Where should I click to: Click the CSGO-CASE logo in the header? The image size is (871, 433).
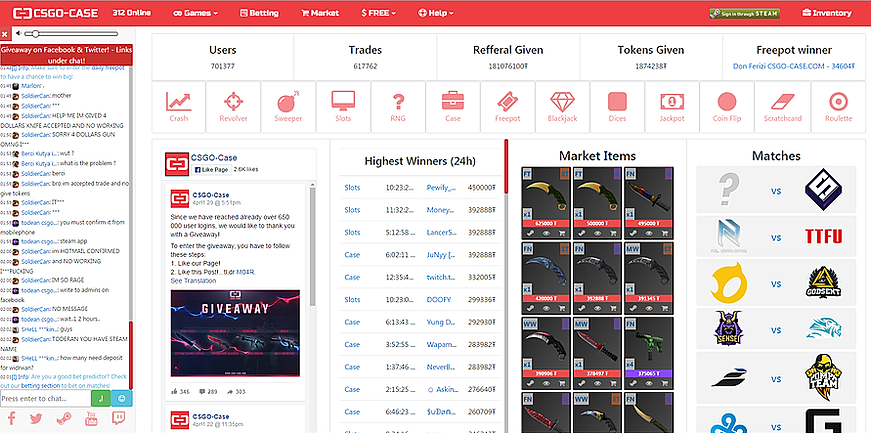pos(56,13)
